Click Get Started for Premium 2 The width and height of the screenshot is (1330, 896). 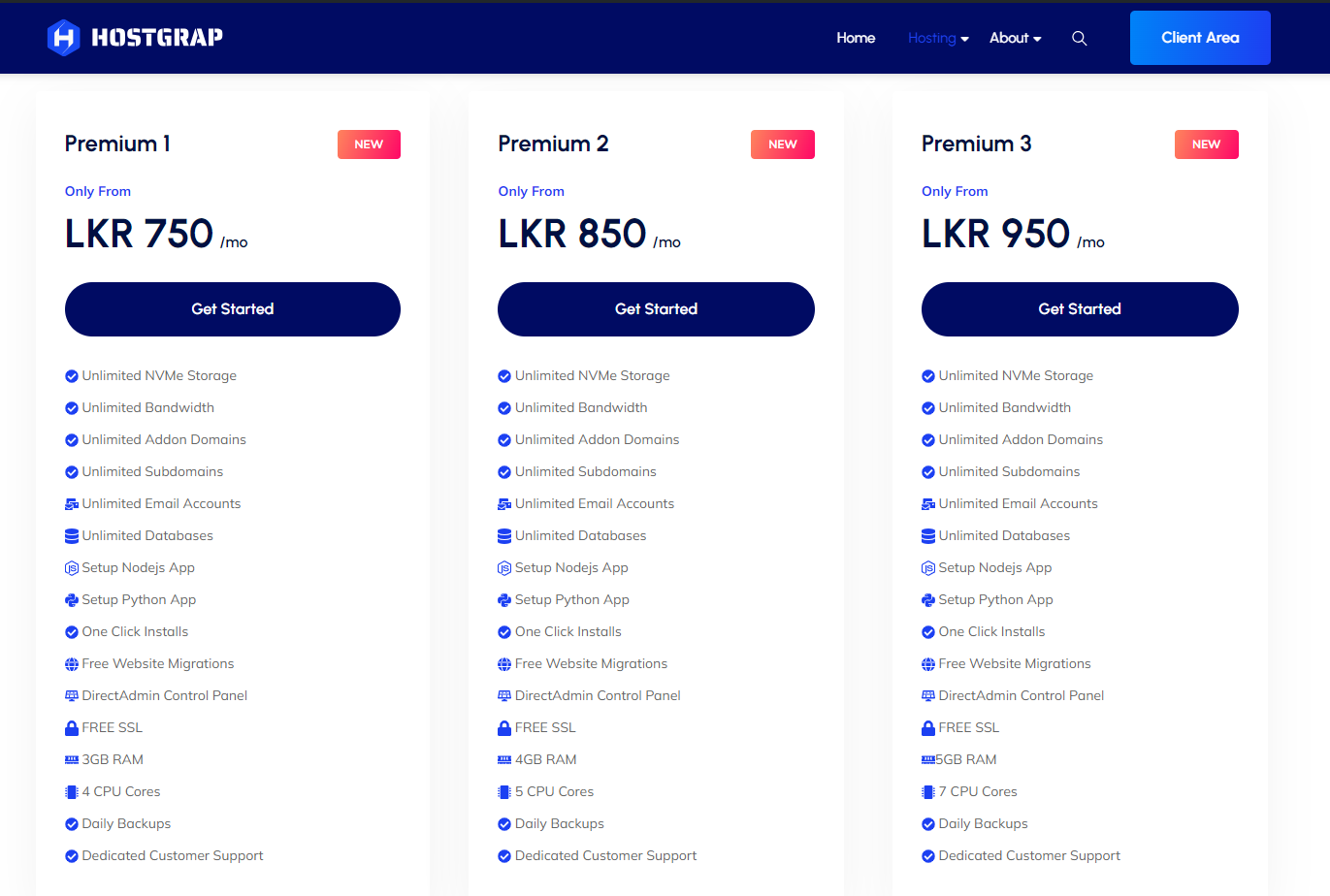(656, 309)
